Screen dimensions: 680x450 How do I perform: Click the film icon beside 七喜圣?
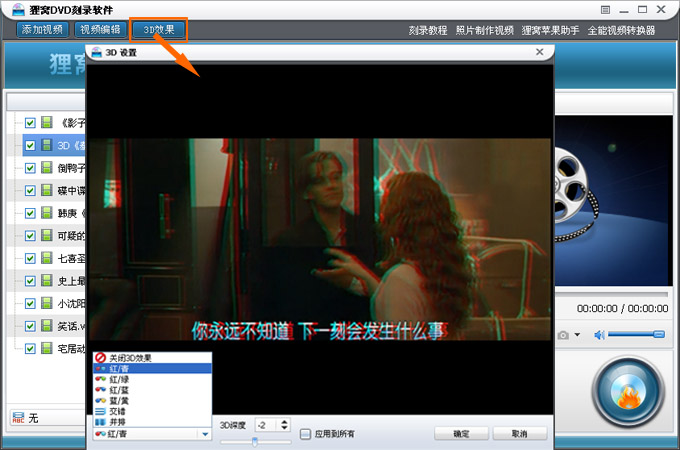click(x=47, y=258)
